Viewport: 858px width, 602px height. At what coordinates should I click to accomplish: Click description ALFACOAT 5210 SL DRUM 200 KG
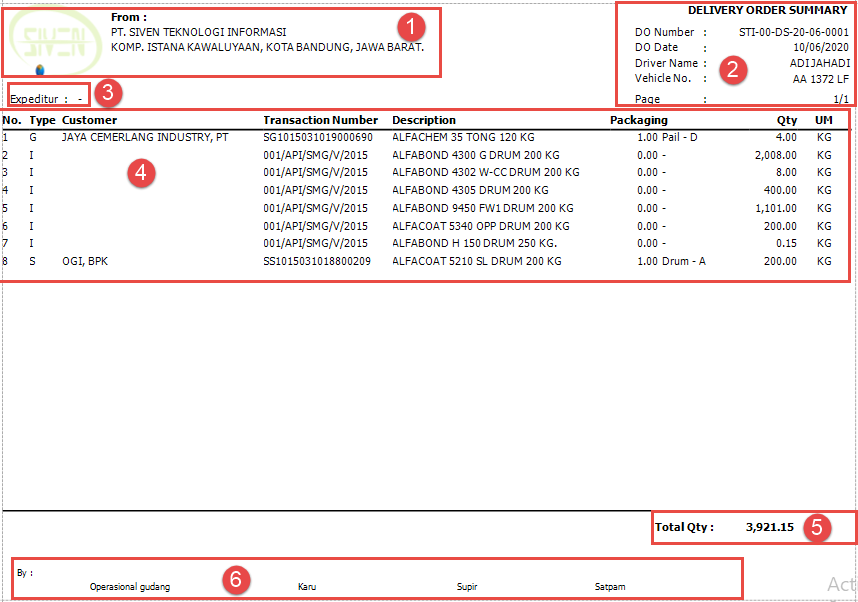pyautogui.click(x=477, y=261)
